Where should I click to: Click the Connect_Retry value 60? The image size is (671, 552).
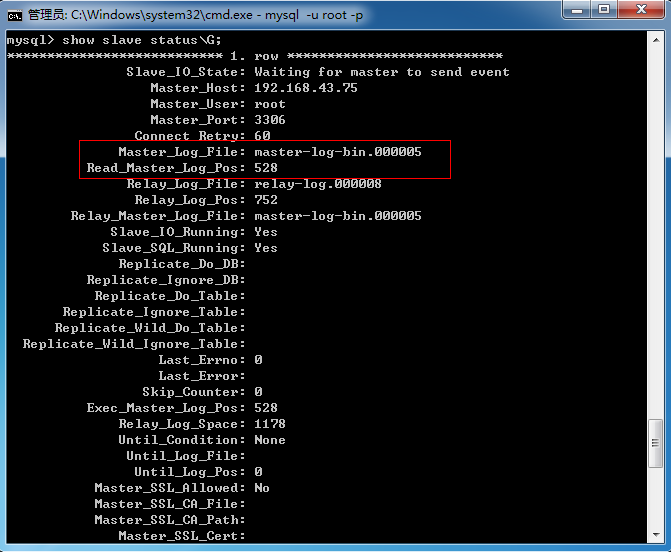click(262, 136)
